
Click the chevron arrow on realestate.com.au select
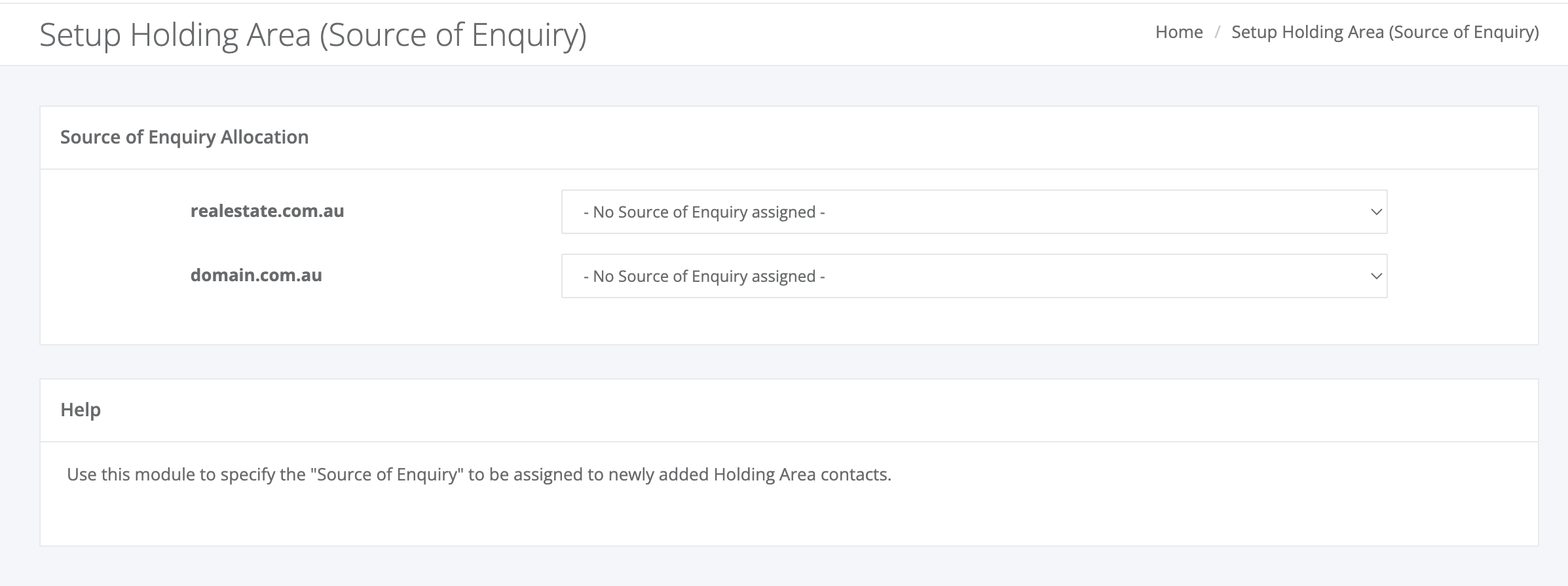[x=1376, y=212]
